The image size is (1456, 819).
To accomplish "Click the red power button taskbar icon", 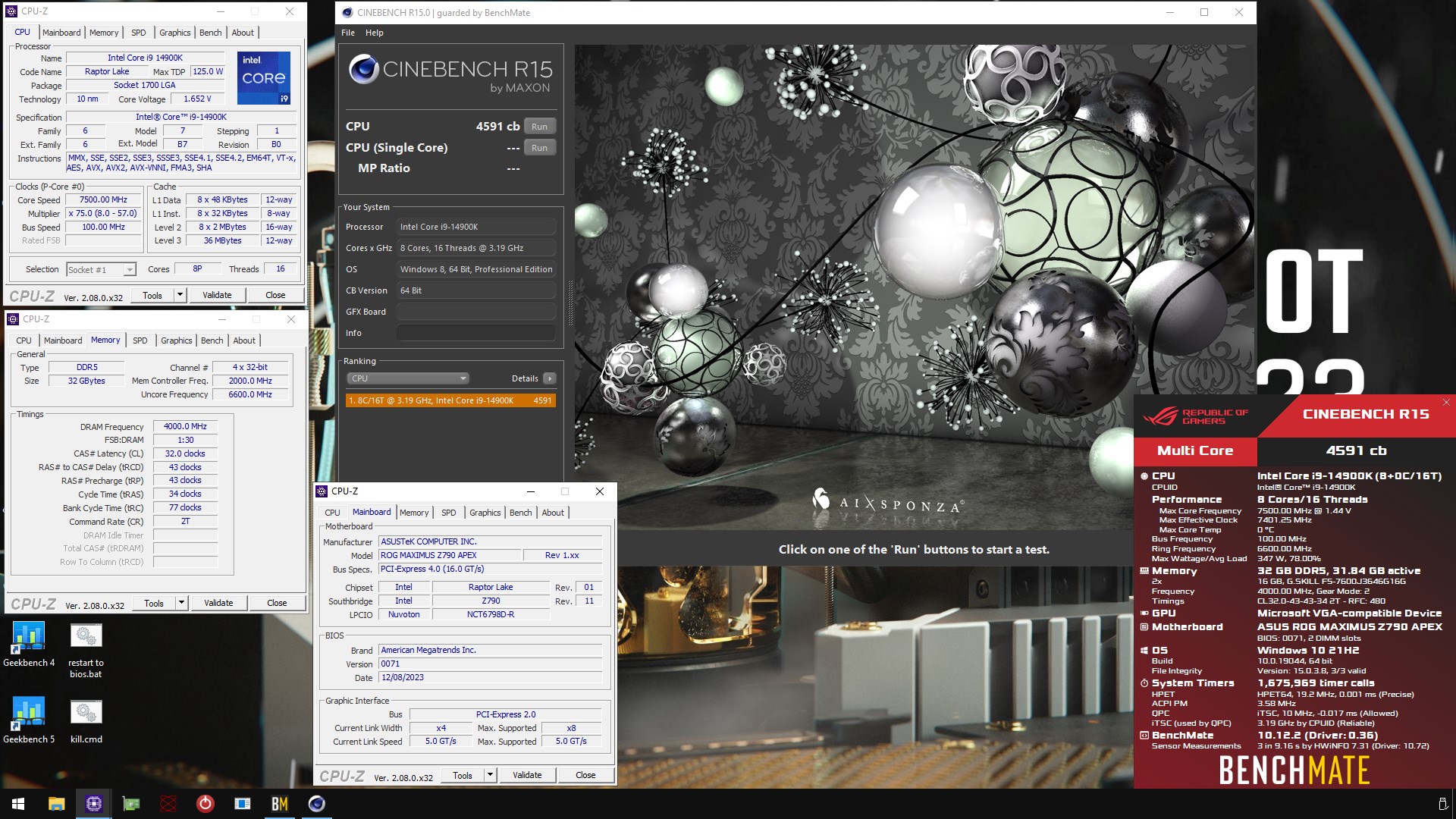I will pyautogui.click(x=205, y=804).
